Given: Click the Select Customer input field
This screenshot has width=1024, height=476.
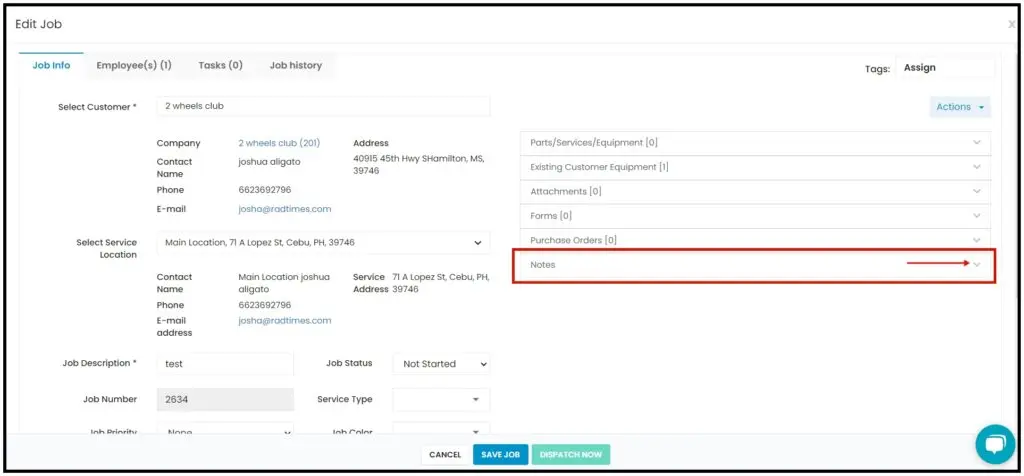Looking at the screenshot, I should (x=323, y=106).
